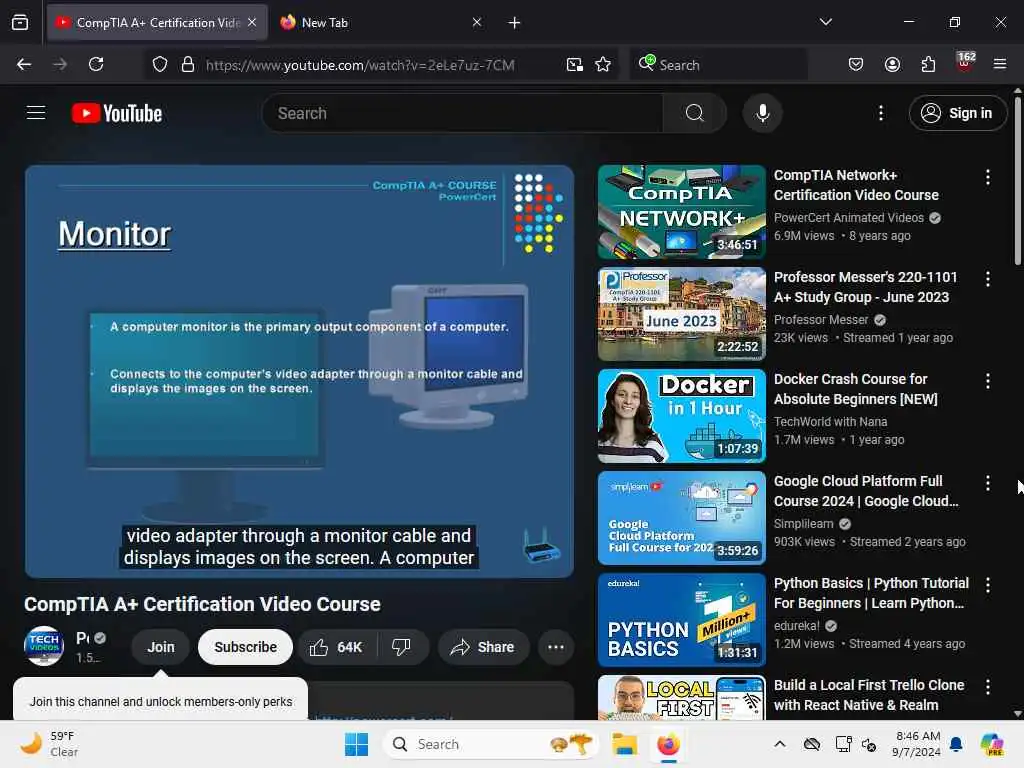Open Firefox from the taskbar
The image size is (1024, 768).
click(668, 744)
